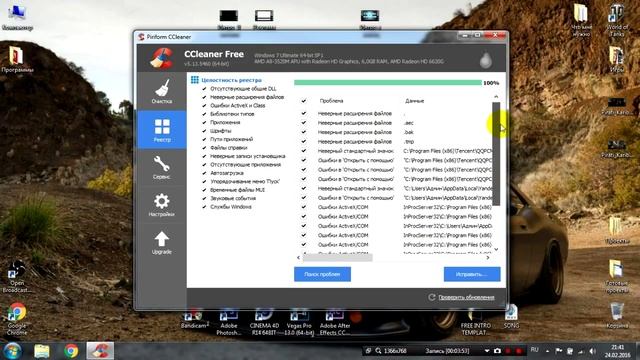Toggle Библиотеки типов checkbox
The height and width of the screenshot is (360, 640).
tap(204, 114)
